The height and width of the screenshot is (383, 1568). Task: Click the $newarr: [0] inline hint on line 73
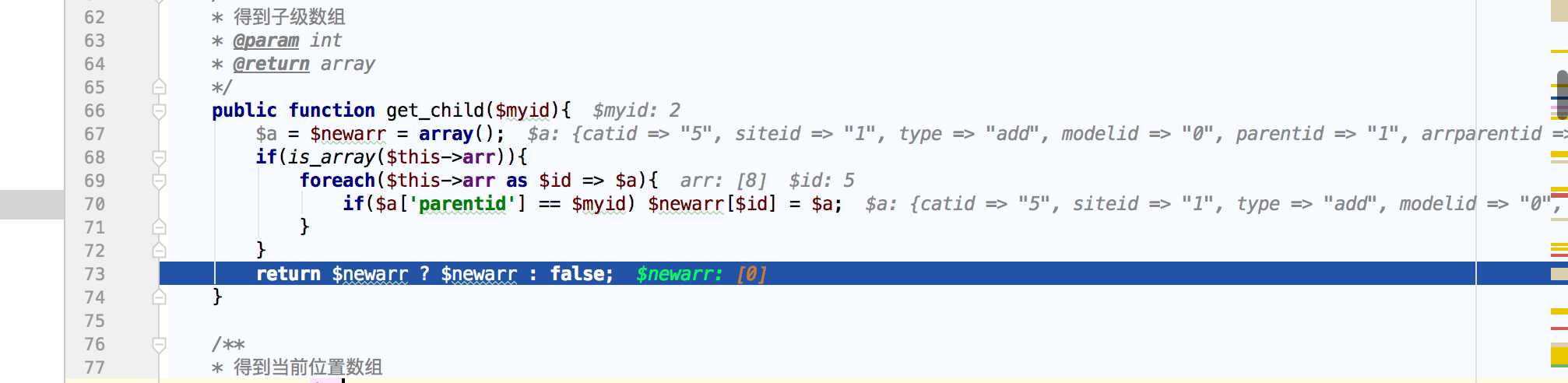[701, 274]
